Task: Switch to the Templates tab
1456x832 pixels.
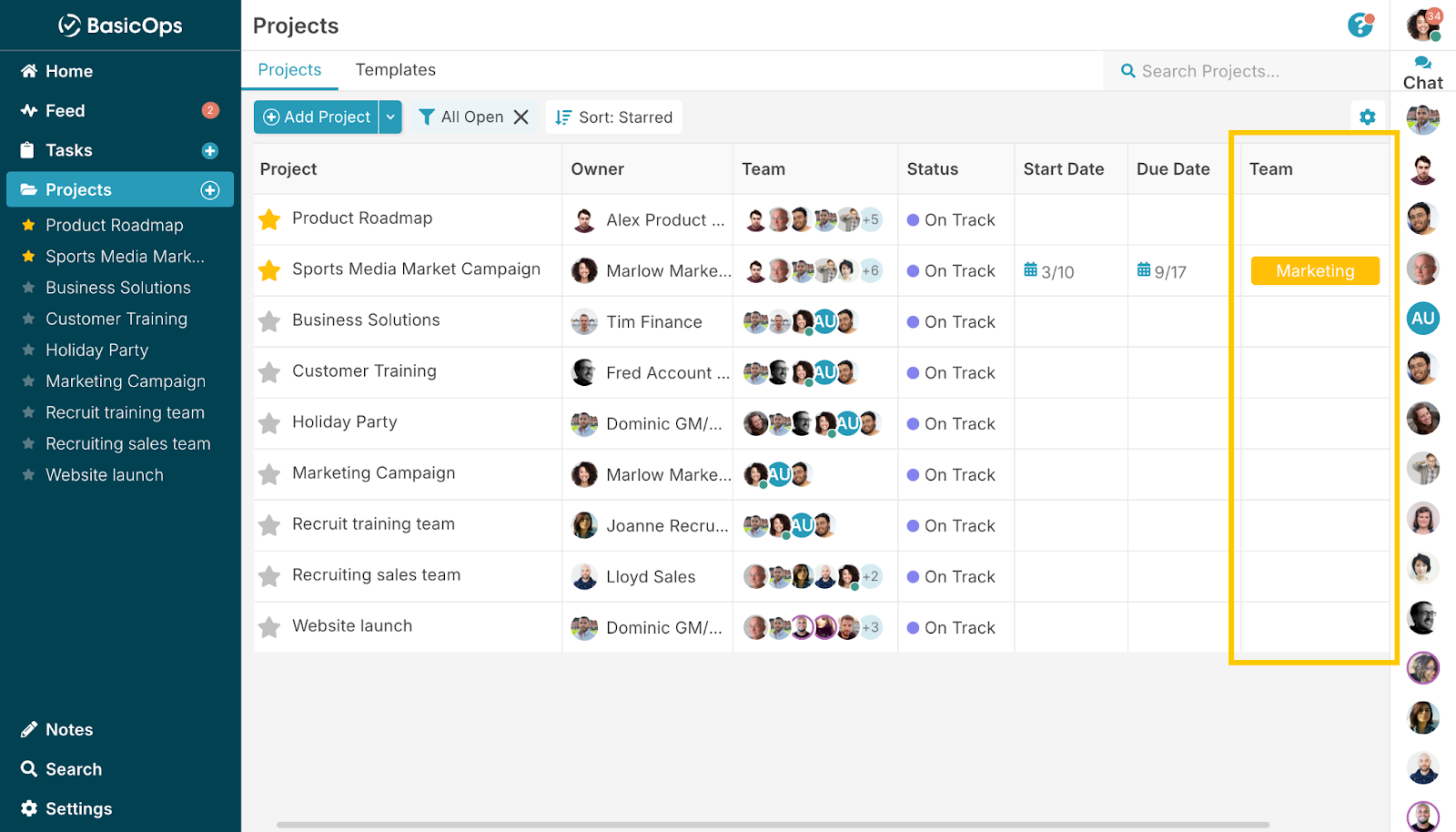Action: [395, 70]
